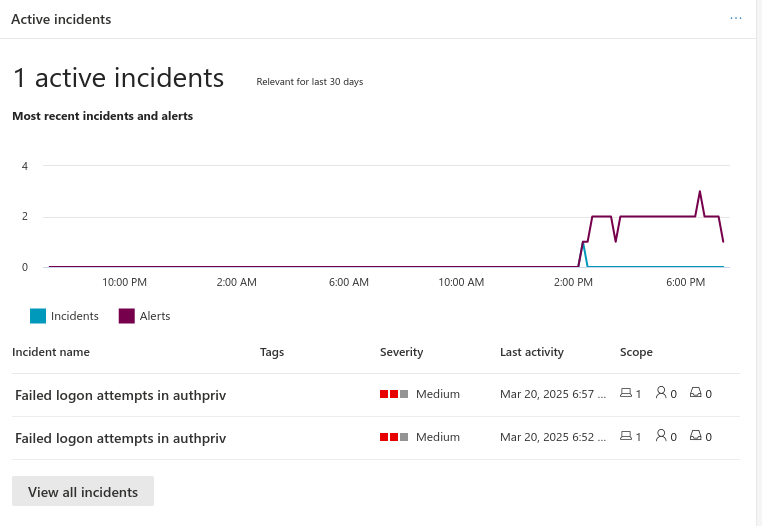Click the purple Alerts legend swatch
The height and width of the screenshot is (526, 762).
coord(127,316)
